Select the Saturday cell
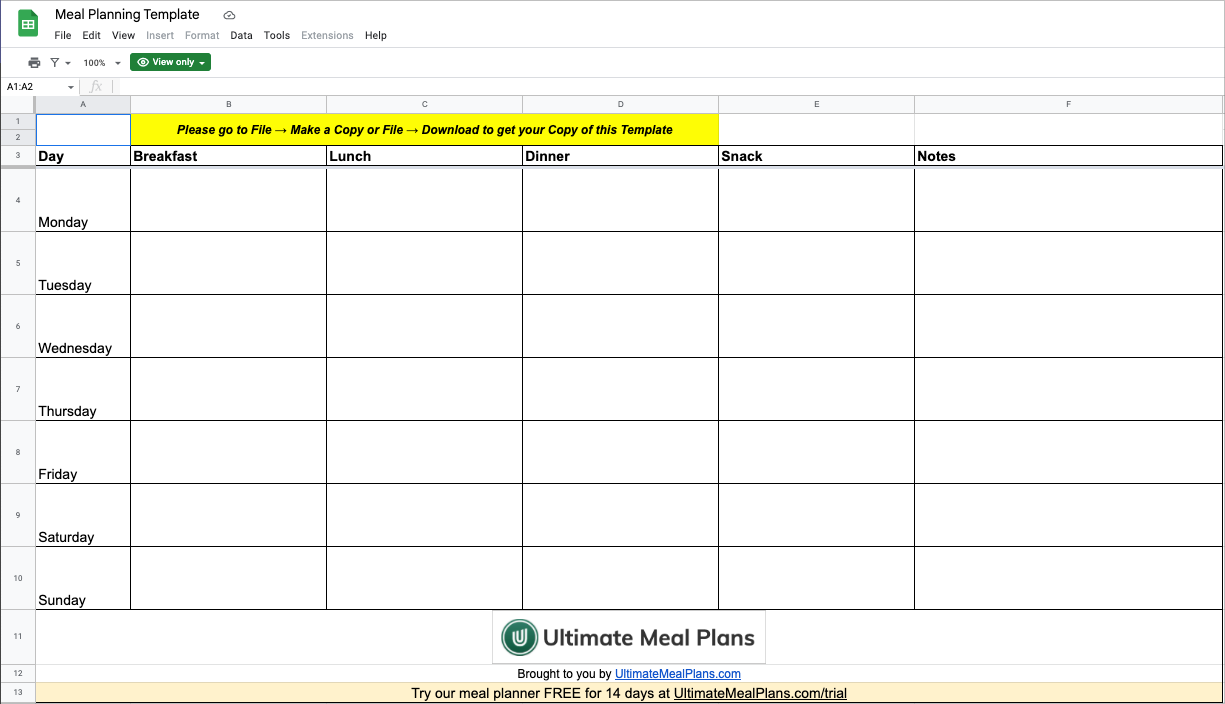The width and height of the screenshot is (1225, 704). (83, 515)
